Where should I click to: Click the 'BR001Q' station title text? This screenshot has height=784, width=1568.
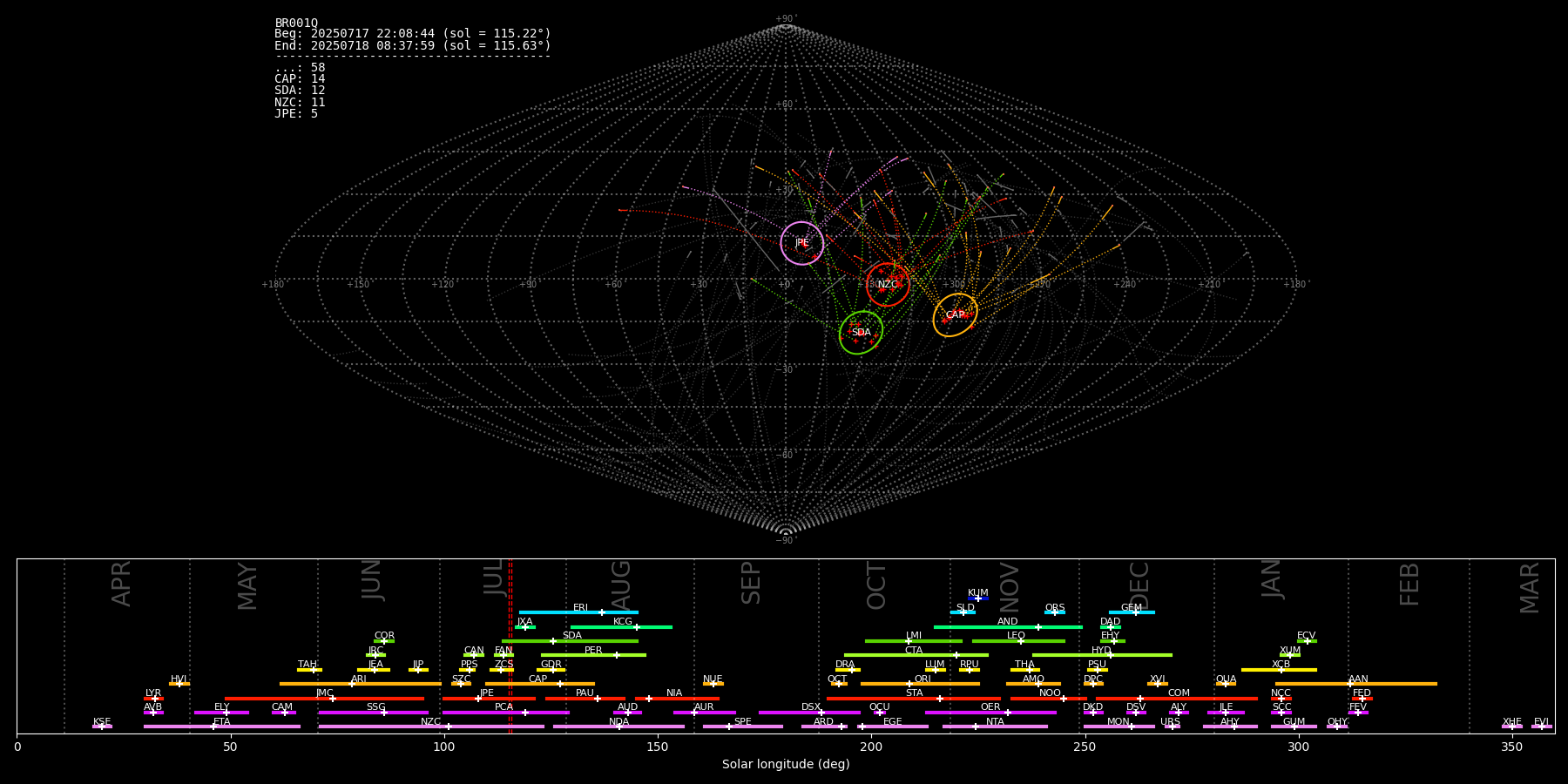coord(296,23)
